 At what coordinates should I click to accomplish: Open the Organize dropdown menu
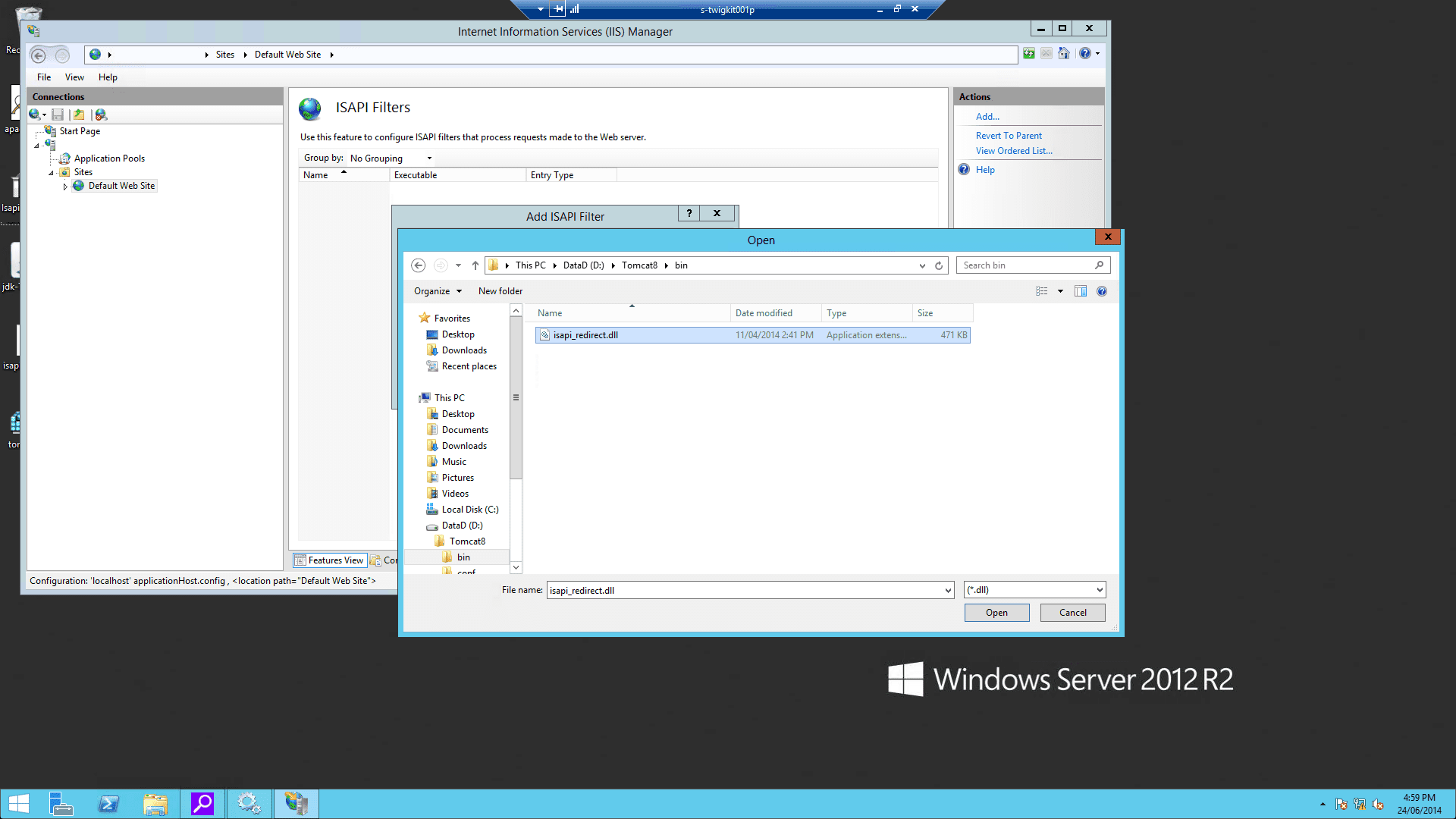point(438,291)
